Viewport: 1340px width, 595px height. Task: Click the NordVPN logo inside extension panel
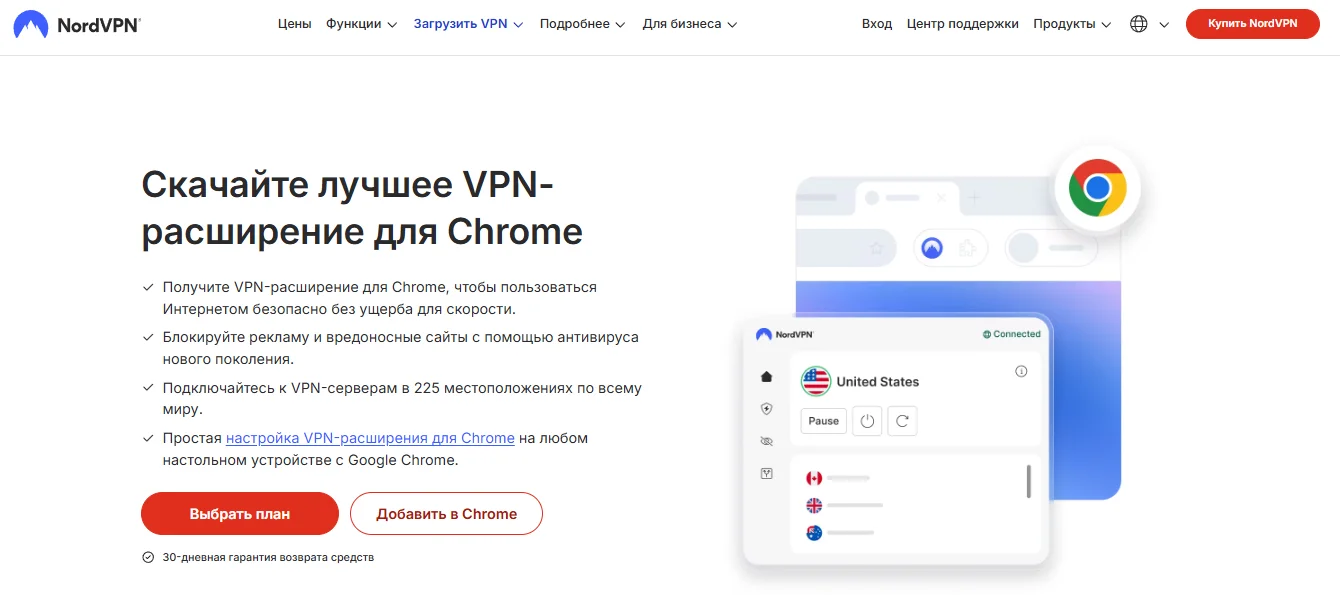point(785,334)
